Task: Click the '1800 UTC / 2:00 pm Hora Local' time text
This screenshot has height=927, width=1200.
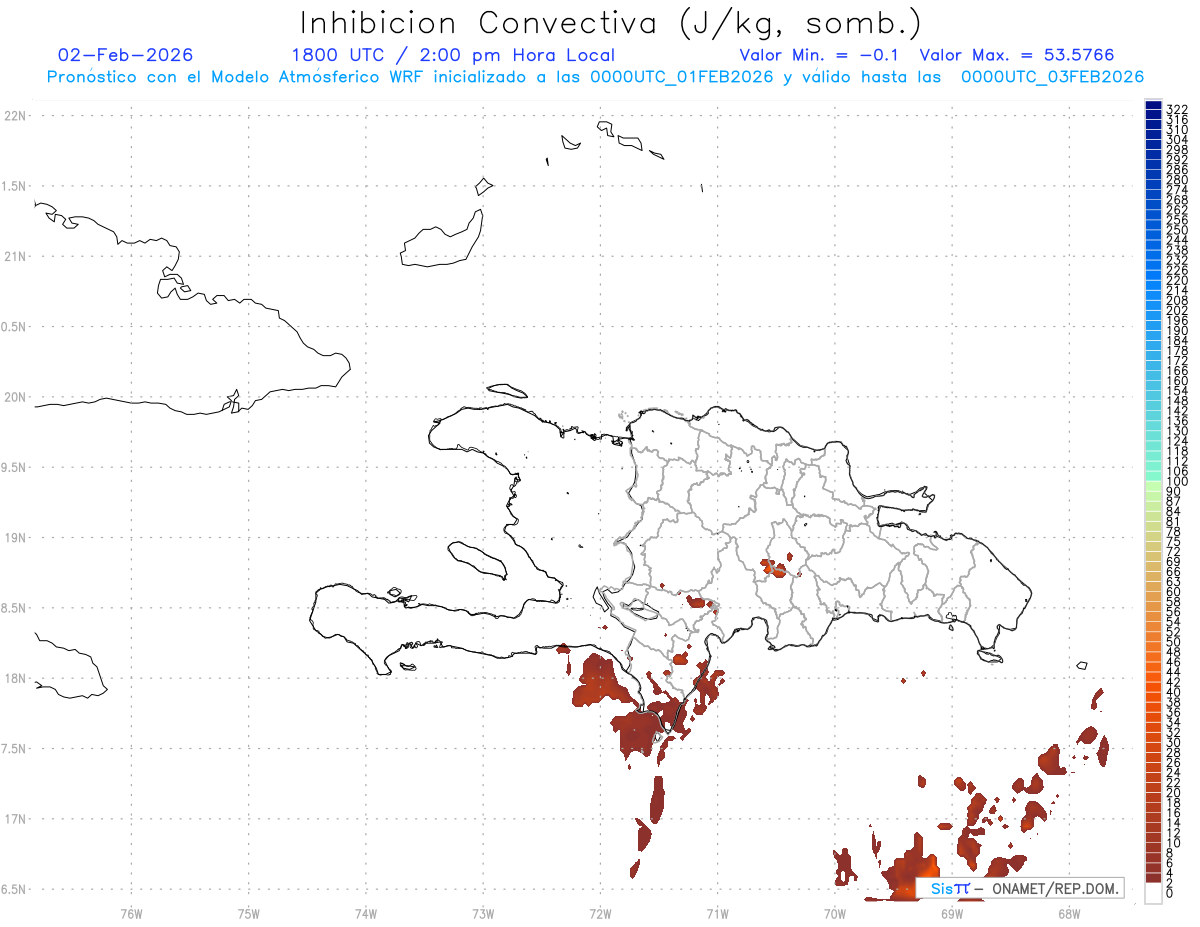Action: click(452, 55)
